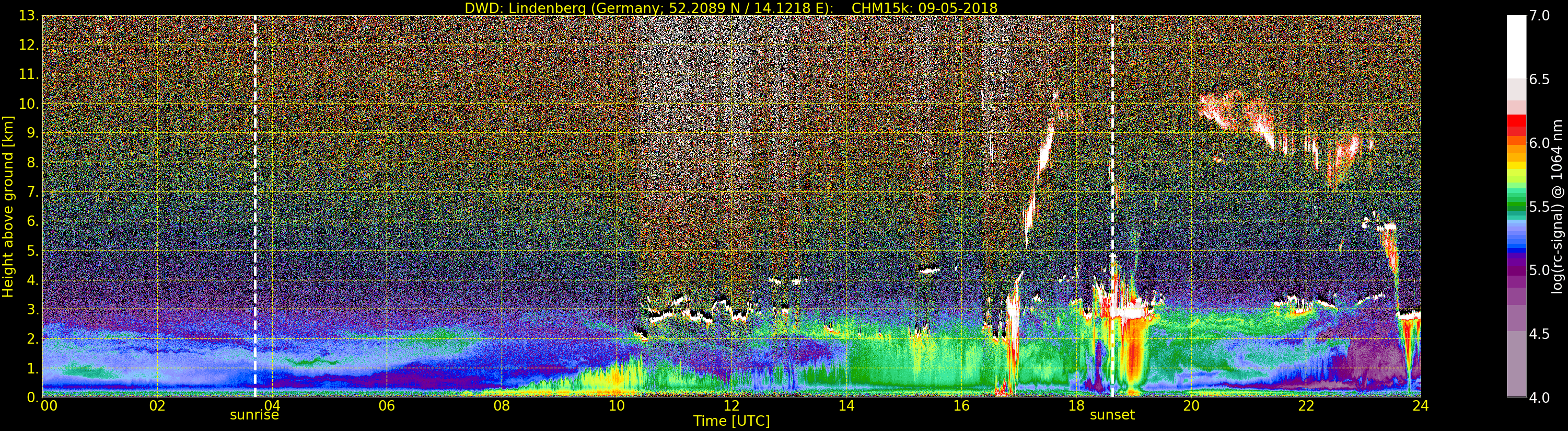This screenshot has width=1568, height=431.
Task: Click the '14' tick label on the time axis
Action: (846, 406)
